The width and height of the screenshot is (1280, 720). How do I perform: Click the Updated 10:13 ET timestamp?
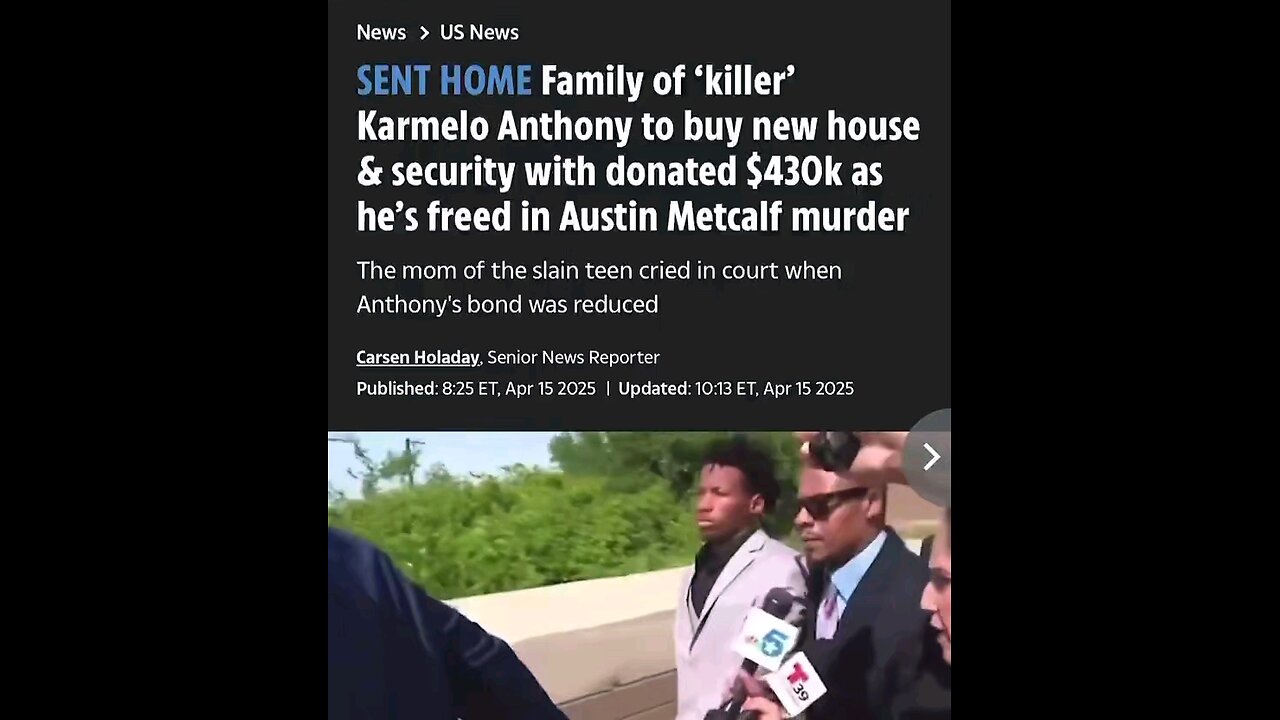click(x=736, y=388)
